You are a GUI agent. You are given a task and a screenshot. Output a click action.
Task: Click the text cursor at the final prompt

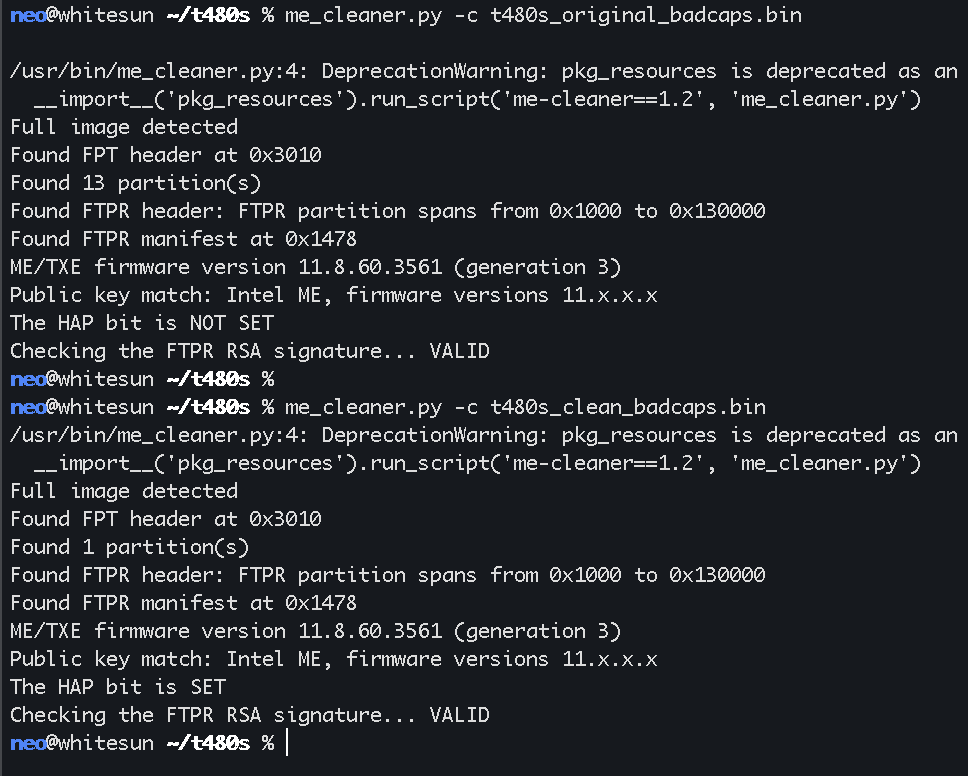pos(287,743)
